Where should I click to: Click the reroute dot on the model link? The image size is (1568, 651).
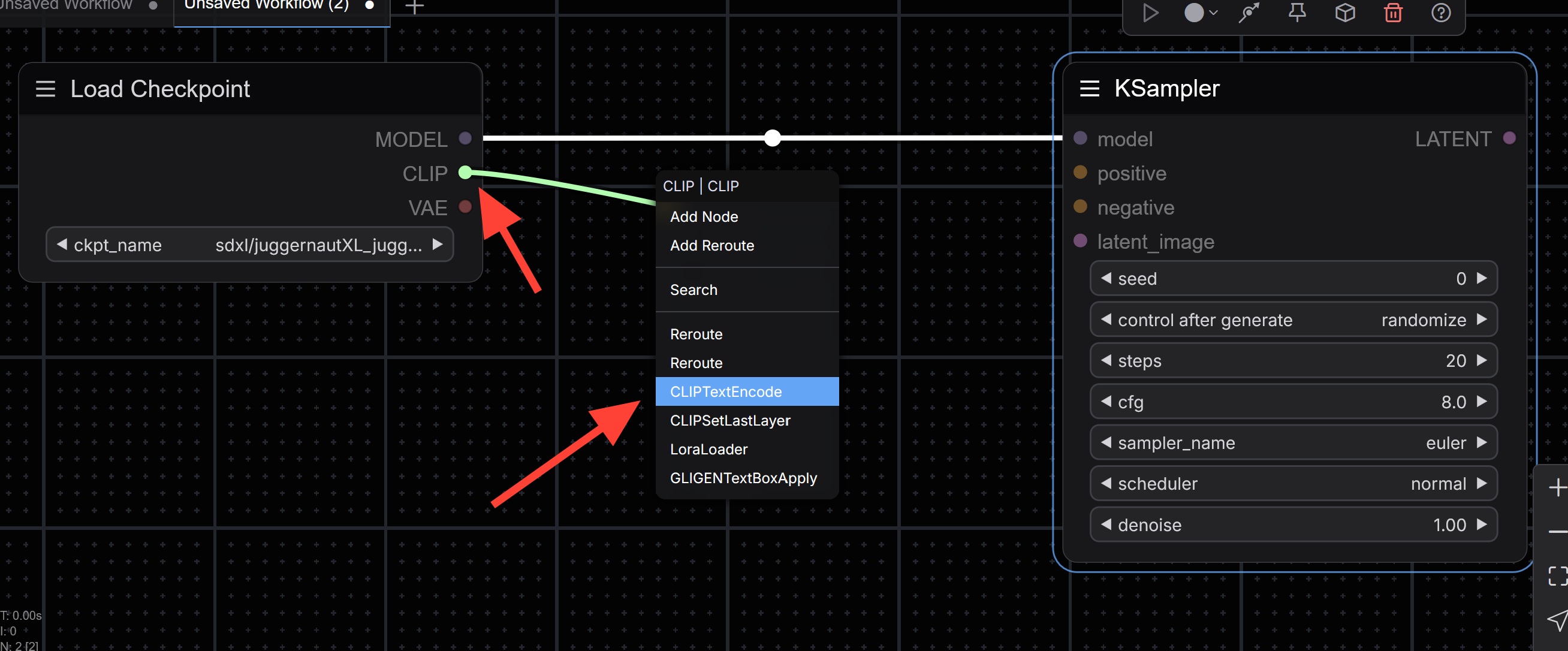tap(772, 138)
